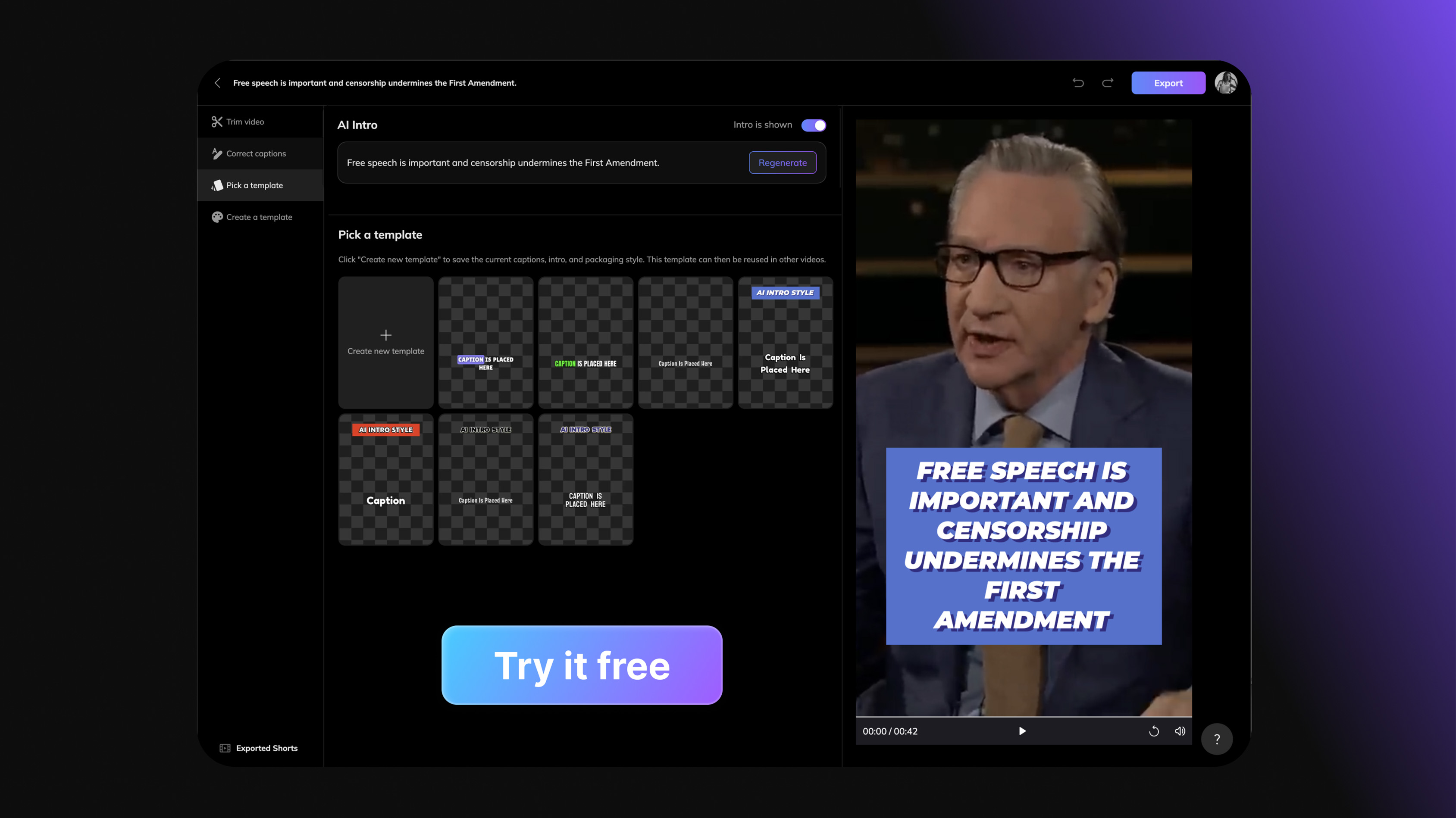Toggle the mute button in preview
This screenshot has height=818, width=1456.
coord(1180,731)
